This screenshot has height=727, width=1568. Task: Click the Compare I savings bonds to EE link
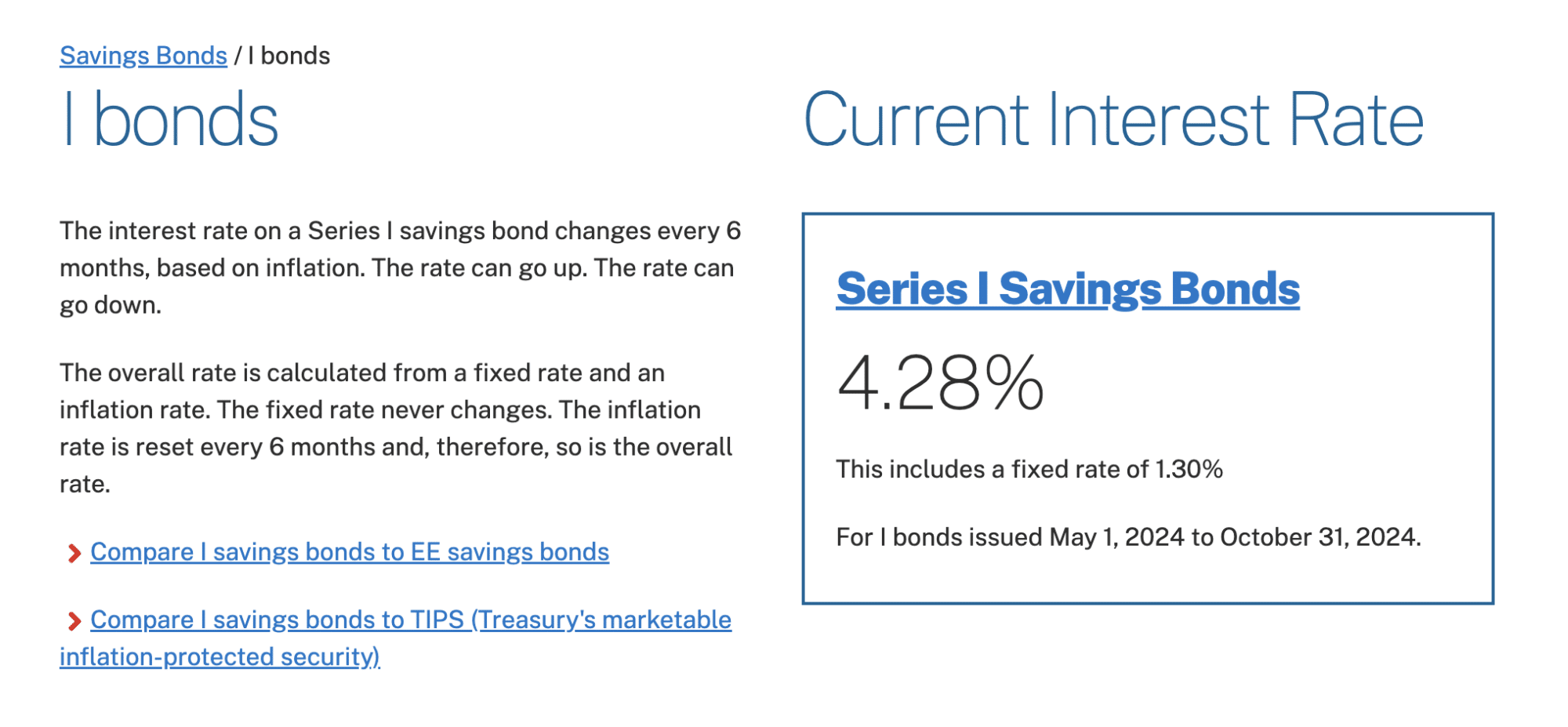coord(350,552)
